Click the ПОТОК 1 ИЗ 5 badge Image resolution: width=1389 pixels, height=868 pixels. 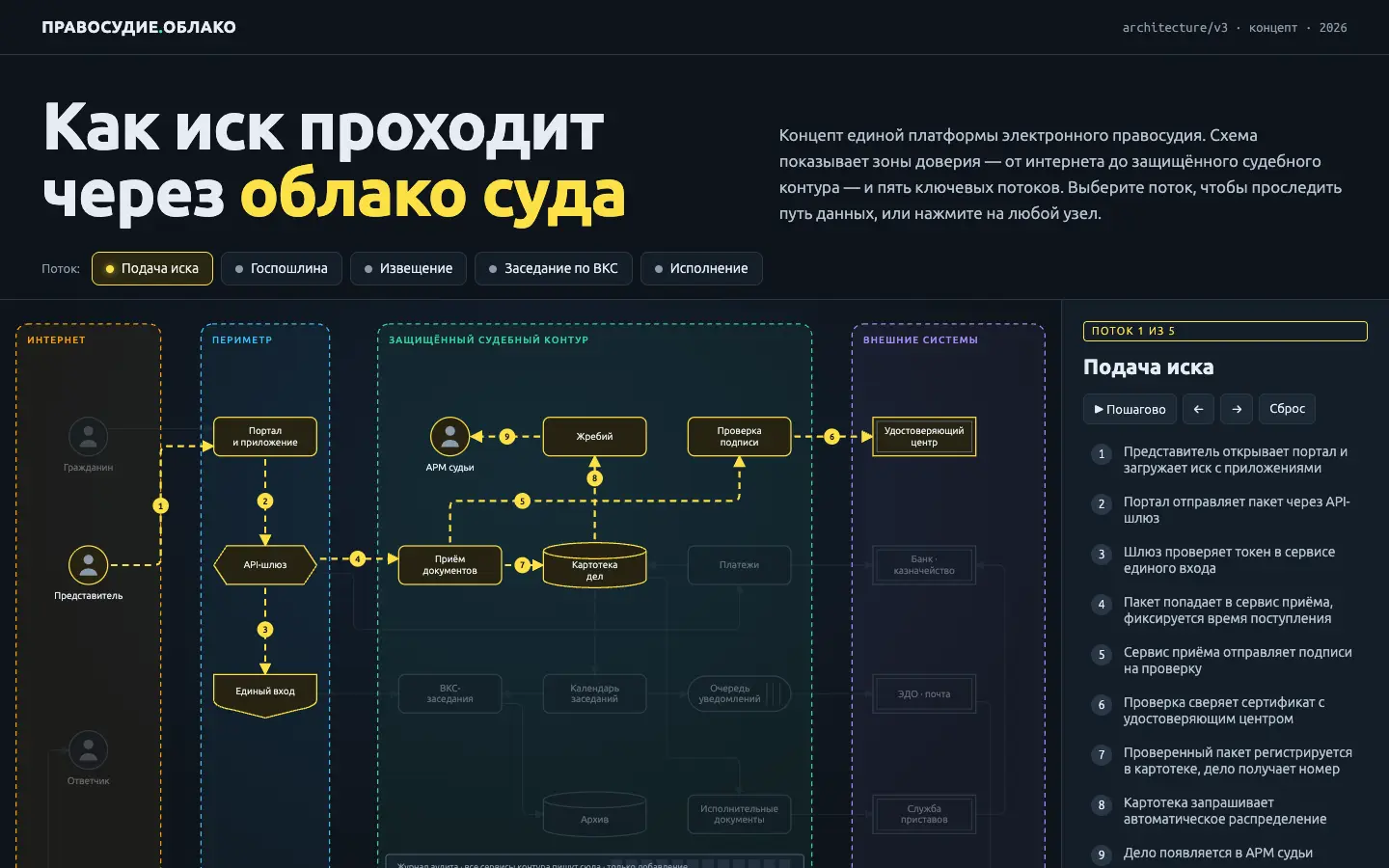(x=1225, y=331)
